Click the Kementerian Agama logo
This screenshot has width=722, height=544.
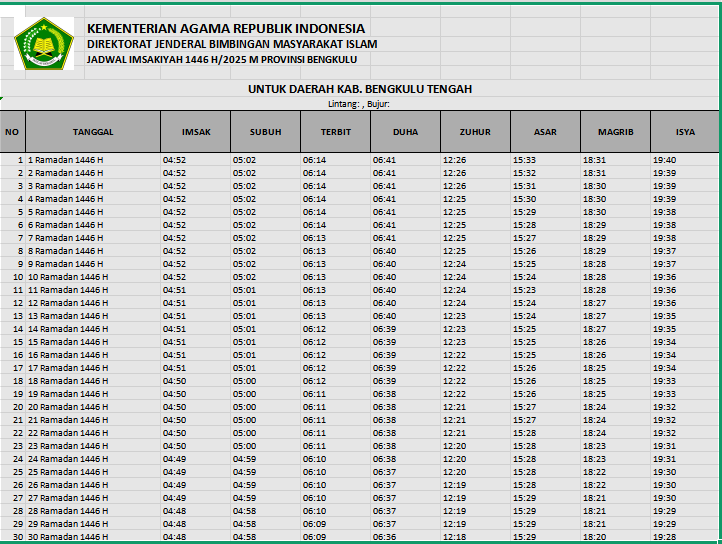pyautogui.click(x=43, y=43)
